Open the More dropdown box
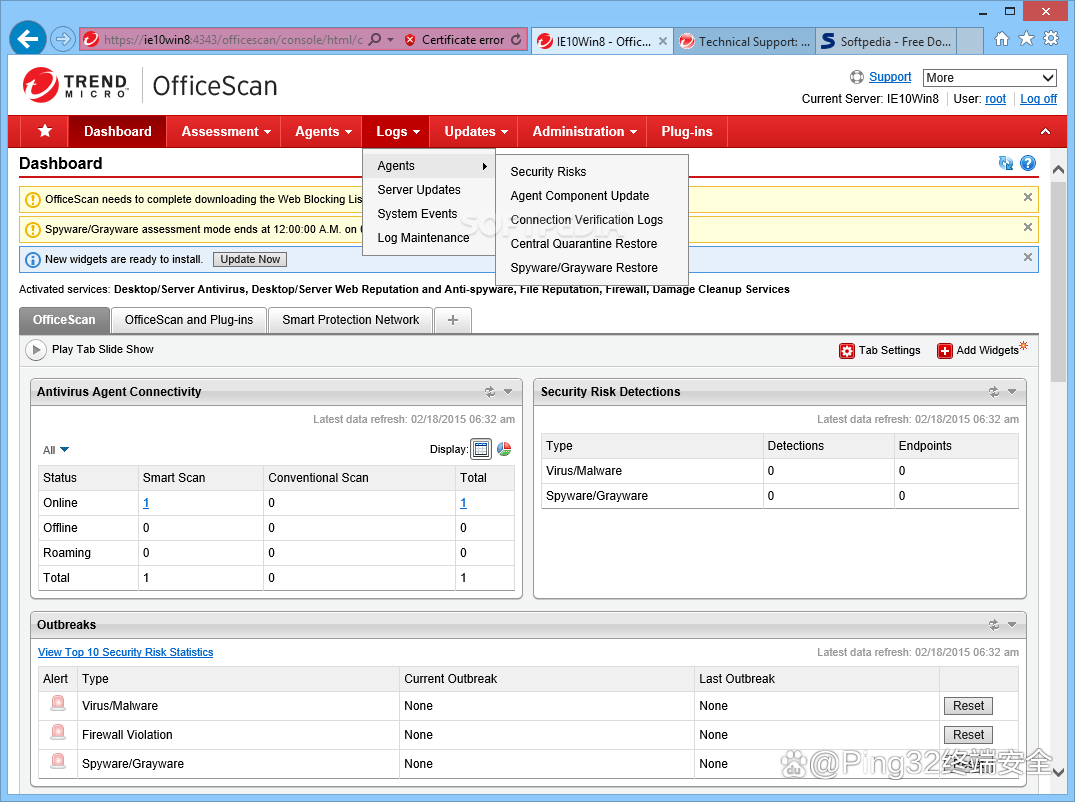The width and height of the screenshot is (1075, 802). point(989,77)
